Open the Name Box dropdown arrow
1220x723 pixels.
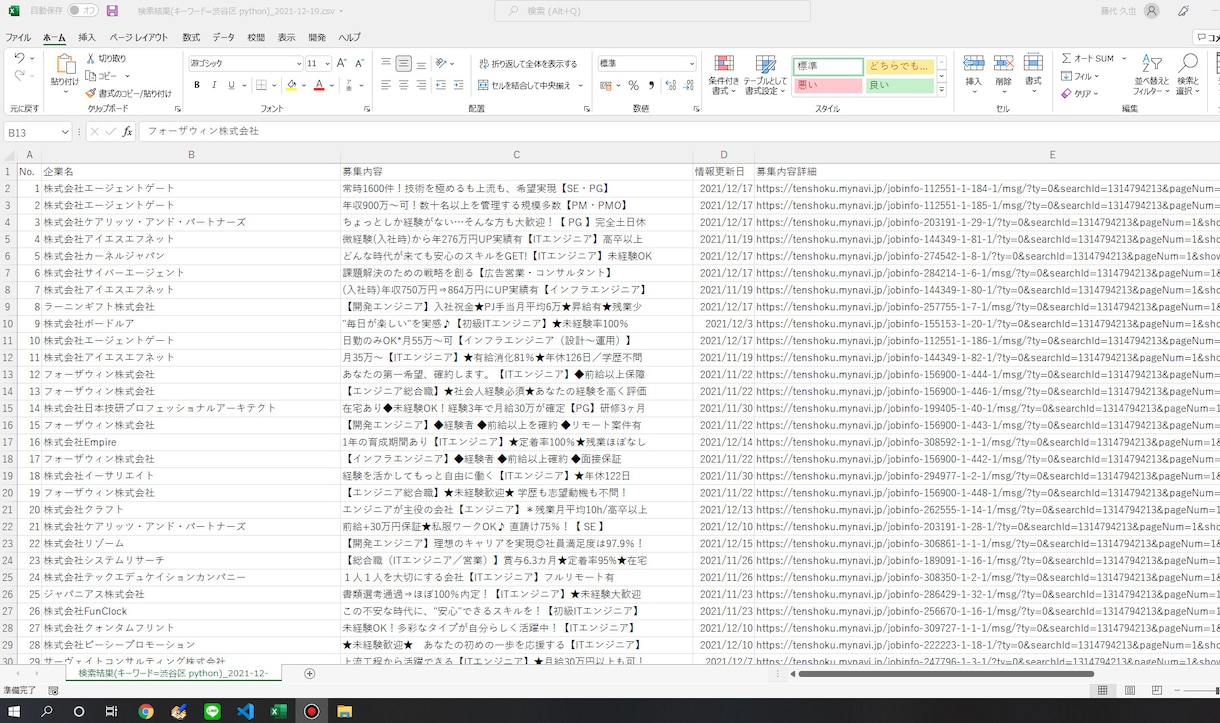[65, 131]
